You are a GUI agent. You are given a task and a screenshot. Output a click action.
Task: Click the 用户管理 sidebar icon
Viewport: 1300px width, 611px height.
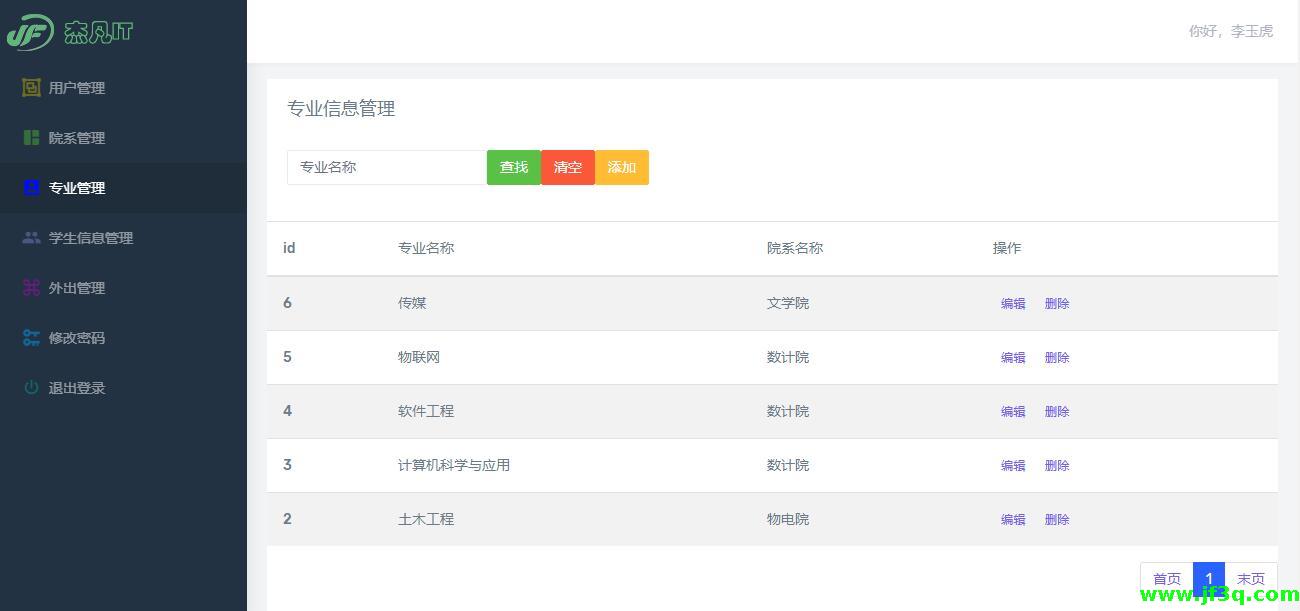tap(31, 88)
